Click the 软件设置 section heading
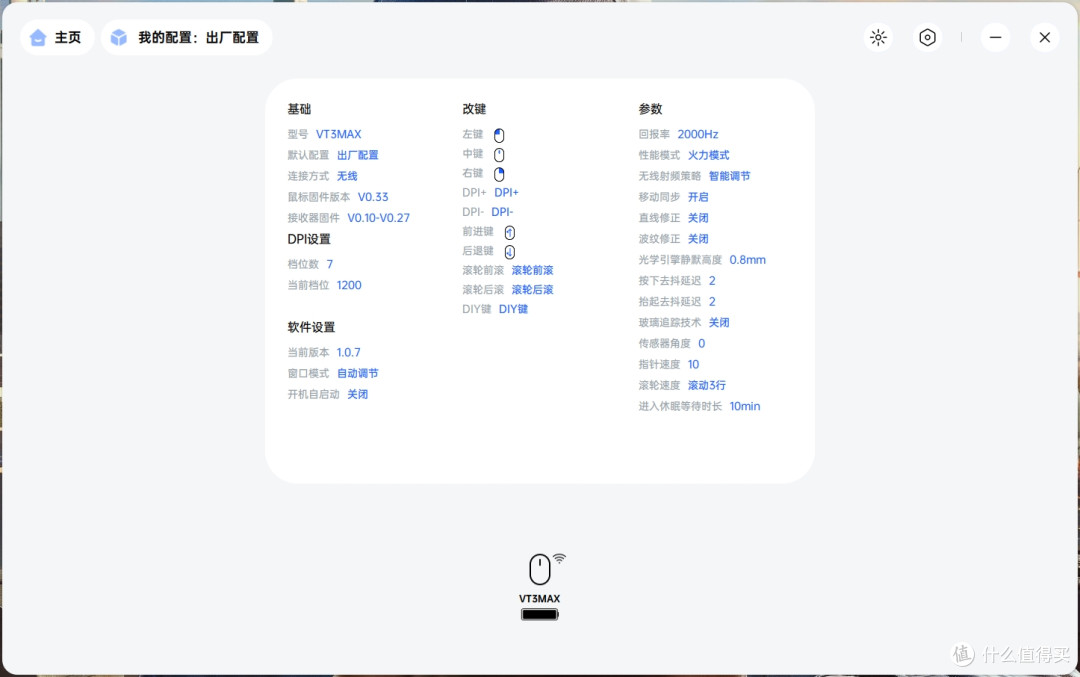 click(x=311, y=327)
